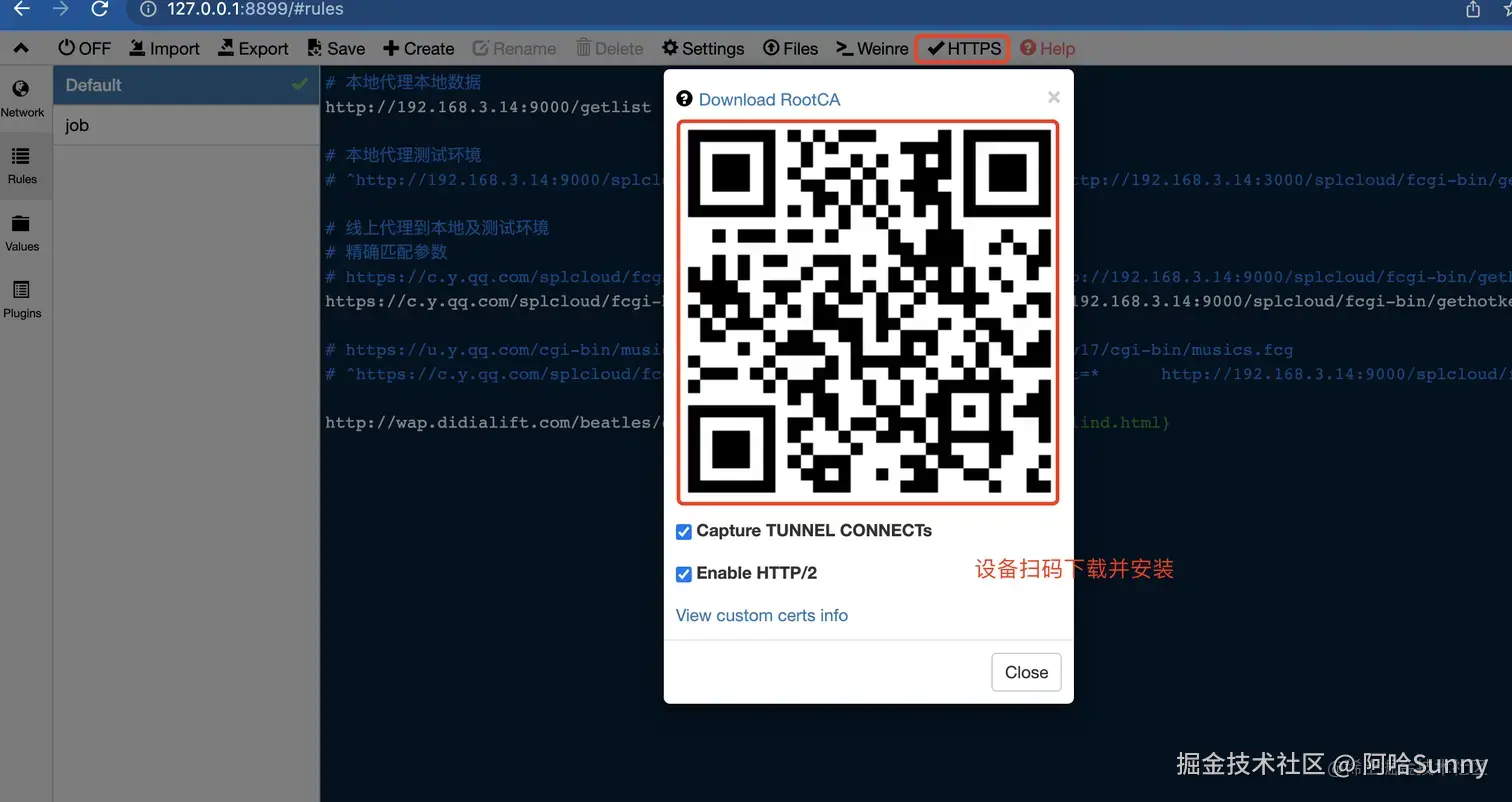Click the comment line 本地代理测试环境

403,155
